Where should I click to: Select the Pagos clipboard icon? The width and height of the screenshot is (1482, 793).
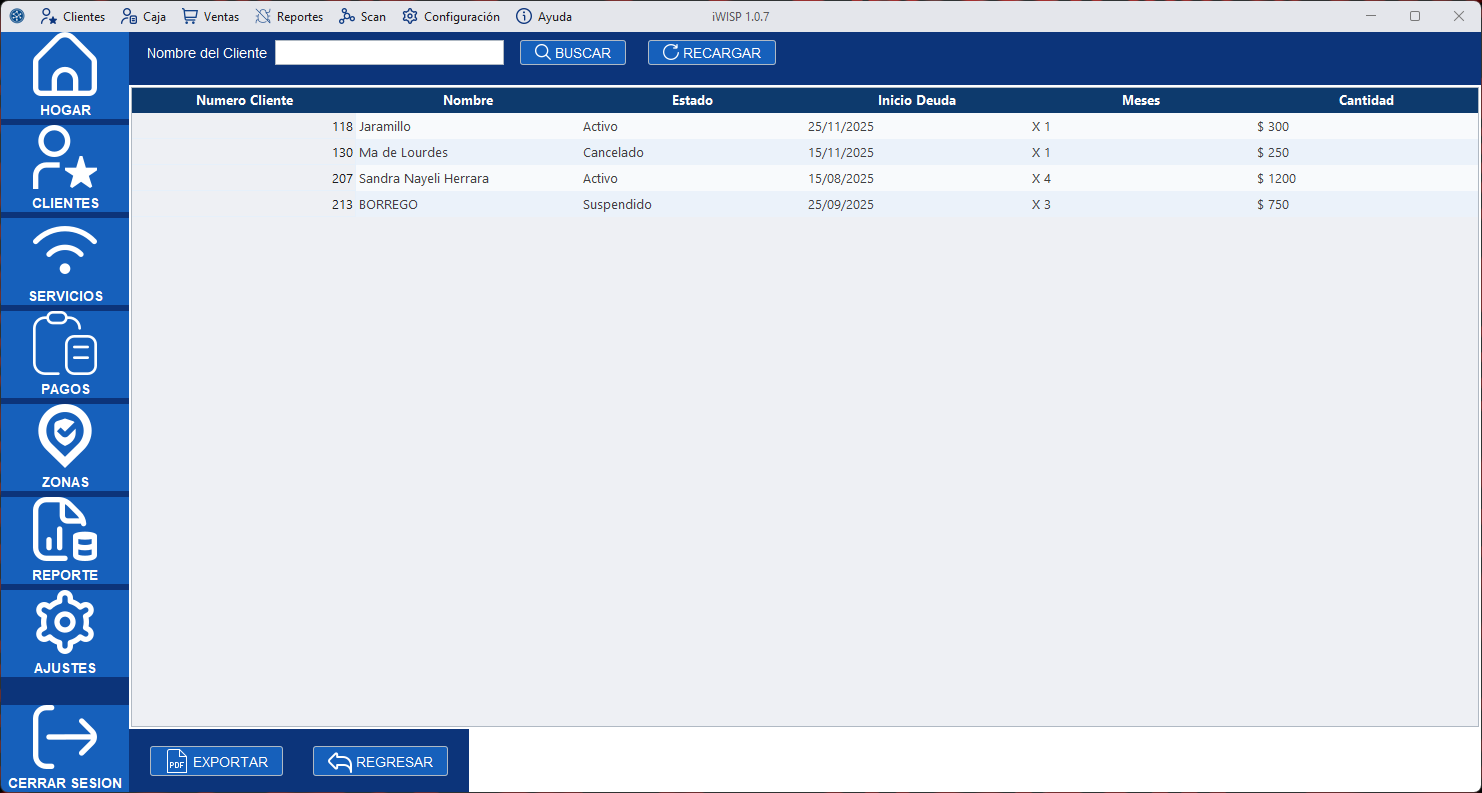pos(65,354)
